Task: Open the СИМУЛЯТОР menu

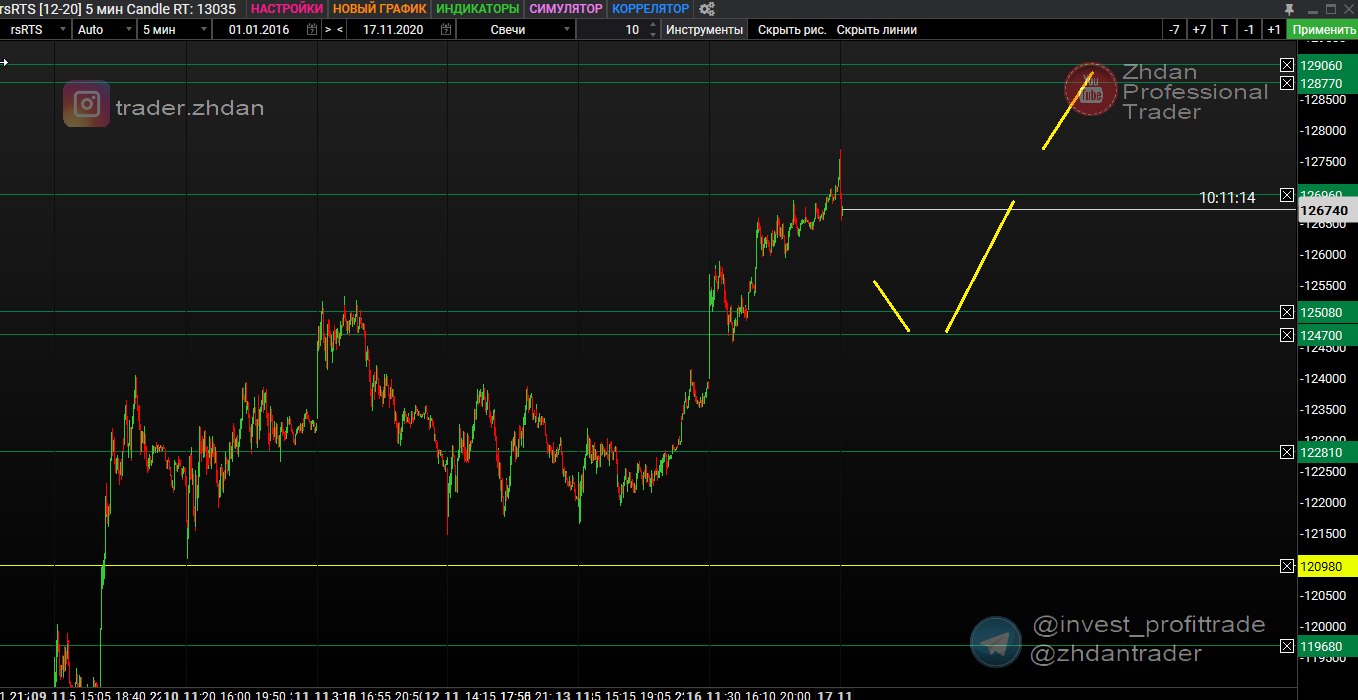Action: click(x=566, y=9)
